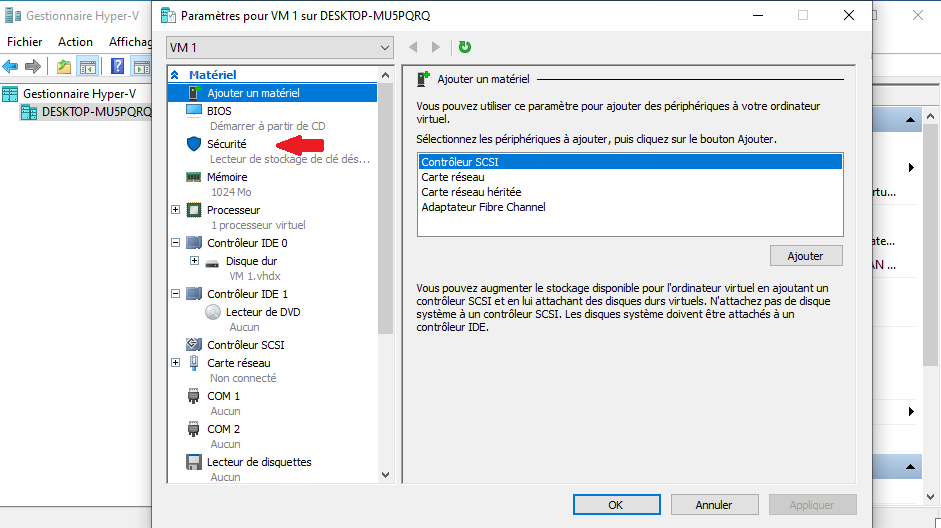Select the COM 1 port icon
This screenshot has height=528, width=941.
[194, 396]
